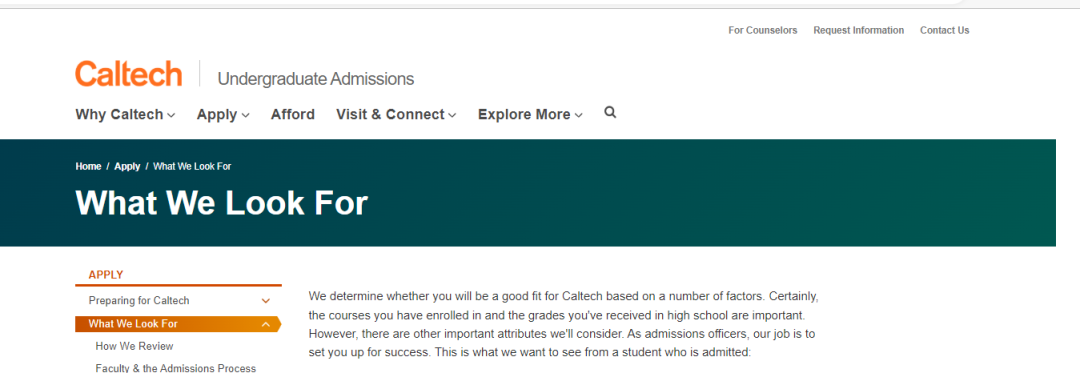This screenshot has width=1080, height=373.
Task: Expand the Visit & Connect menu
Action: (x=396, y=115)
